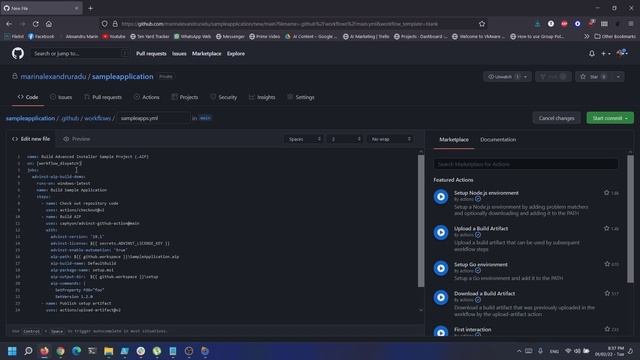The width and height of the screenshot is (640, 360).
Task: Open the sampleapplication repository title link
Action: click(x=122, y=77)
